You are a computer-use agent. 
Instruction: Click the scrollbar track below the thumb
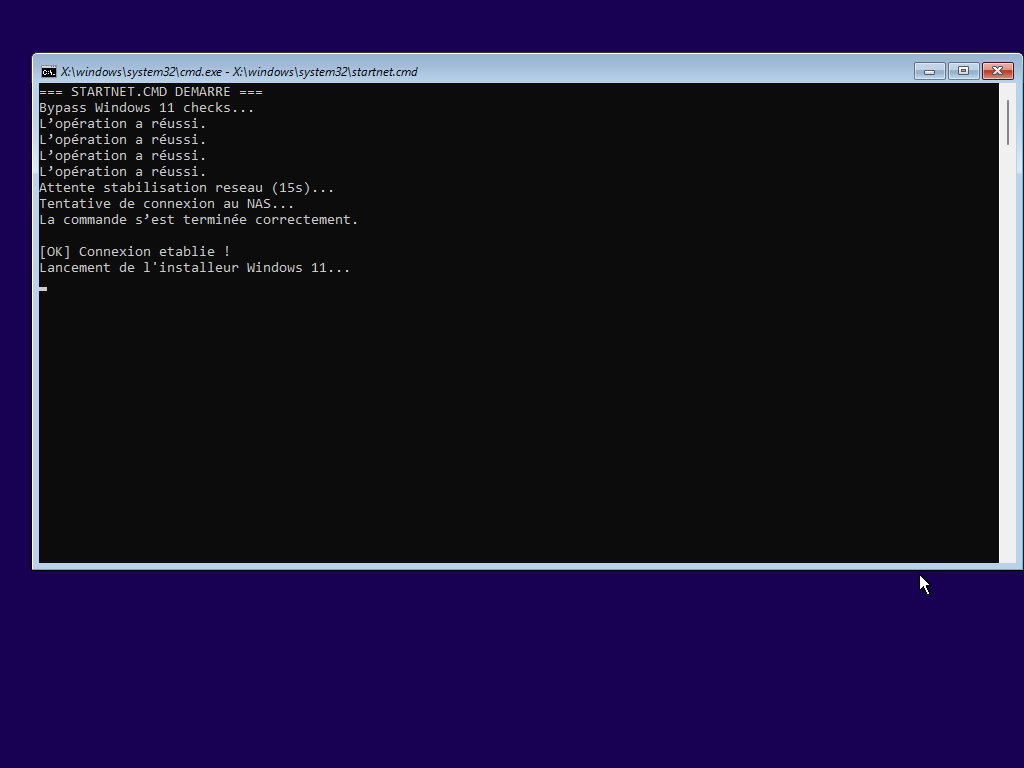pos(1007,350)
